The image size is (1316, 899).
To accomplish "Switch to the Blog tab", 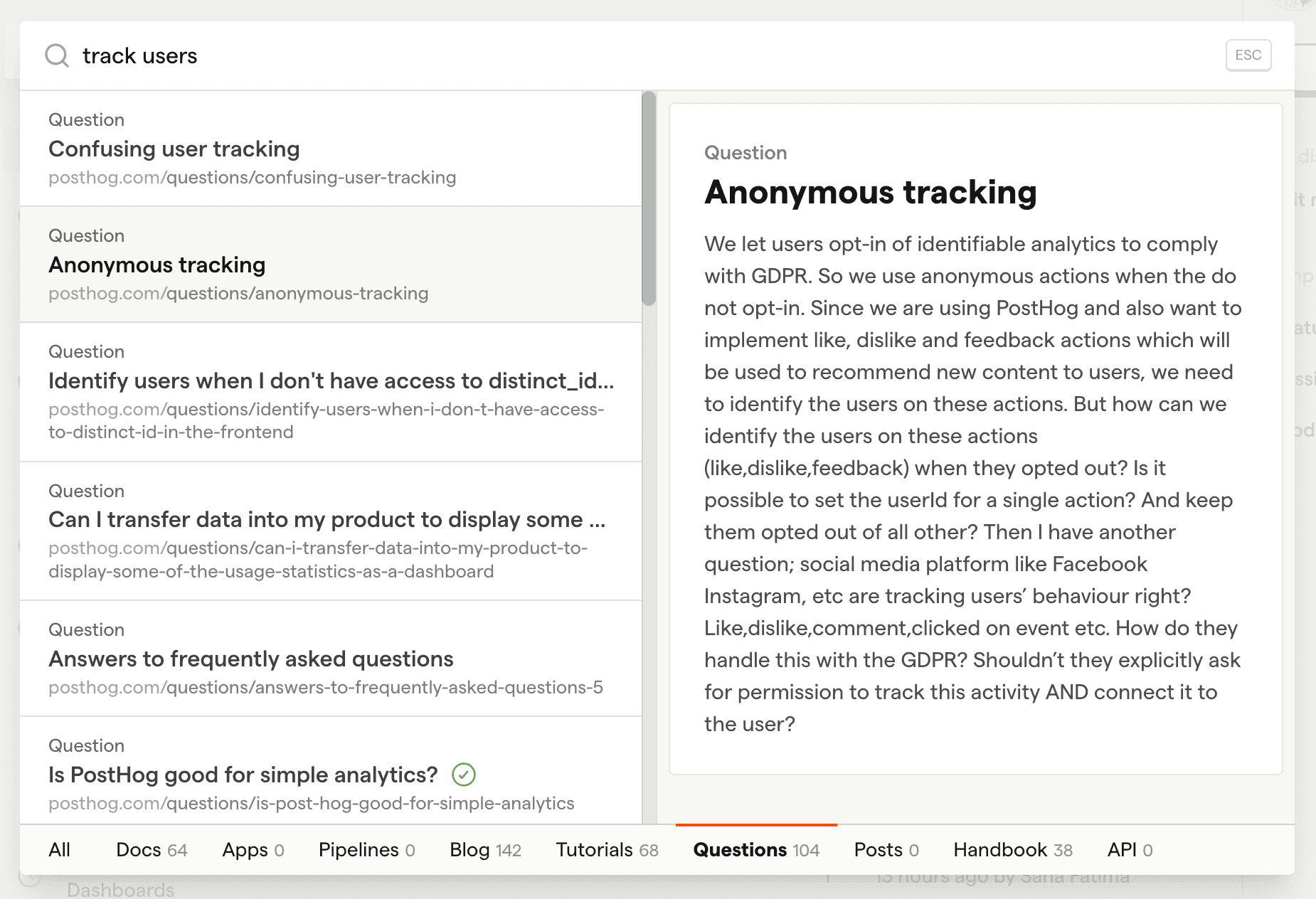I will coord(485,850).
